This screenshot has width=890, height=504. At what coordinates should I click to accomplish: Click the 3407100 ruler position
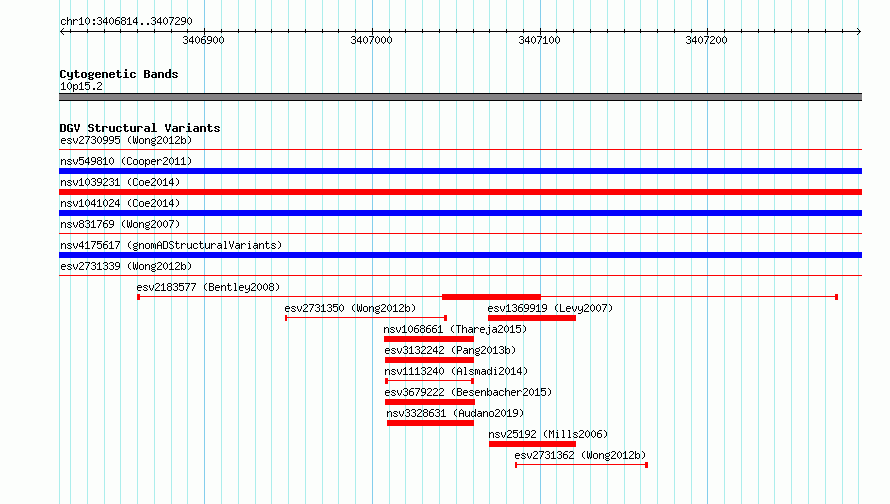tap(539, 40)
